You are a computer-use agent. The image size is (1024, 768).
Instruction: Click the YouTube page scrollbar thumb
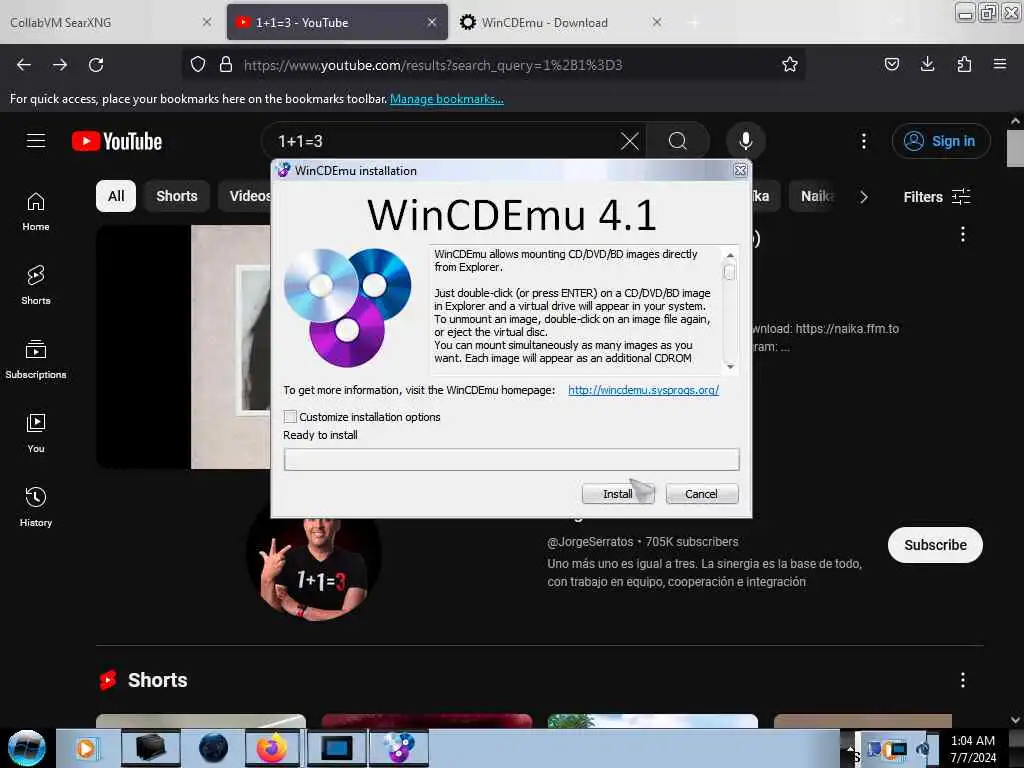tap(1015, 148)
